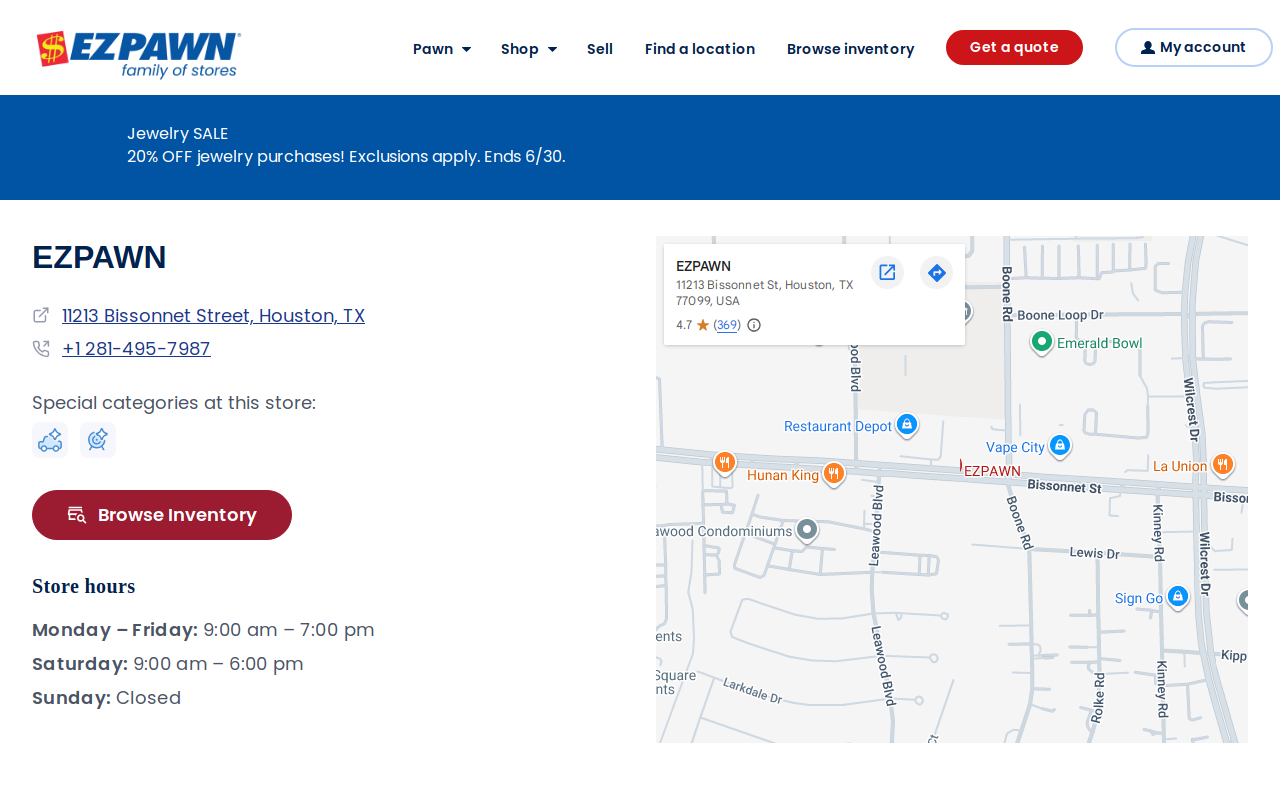Image resolution: width=1280 pixels, height=800 pixels.
Task: Click the Emerald Bowl map pin
Action: (1041, 343)
